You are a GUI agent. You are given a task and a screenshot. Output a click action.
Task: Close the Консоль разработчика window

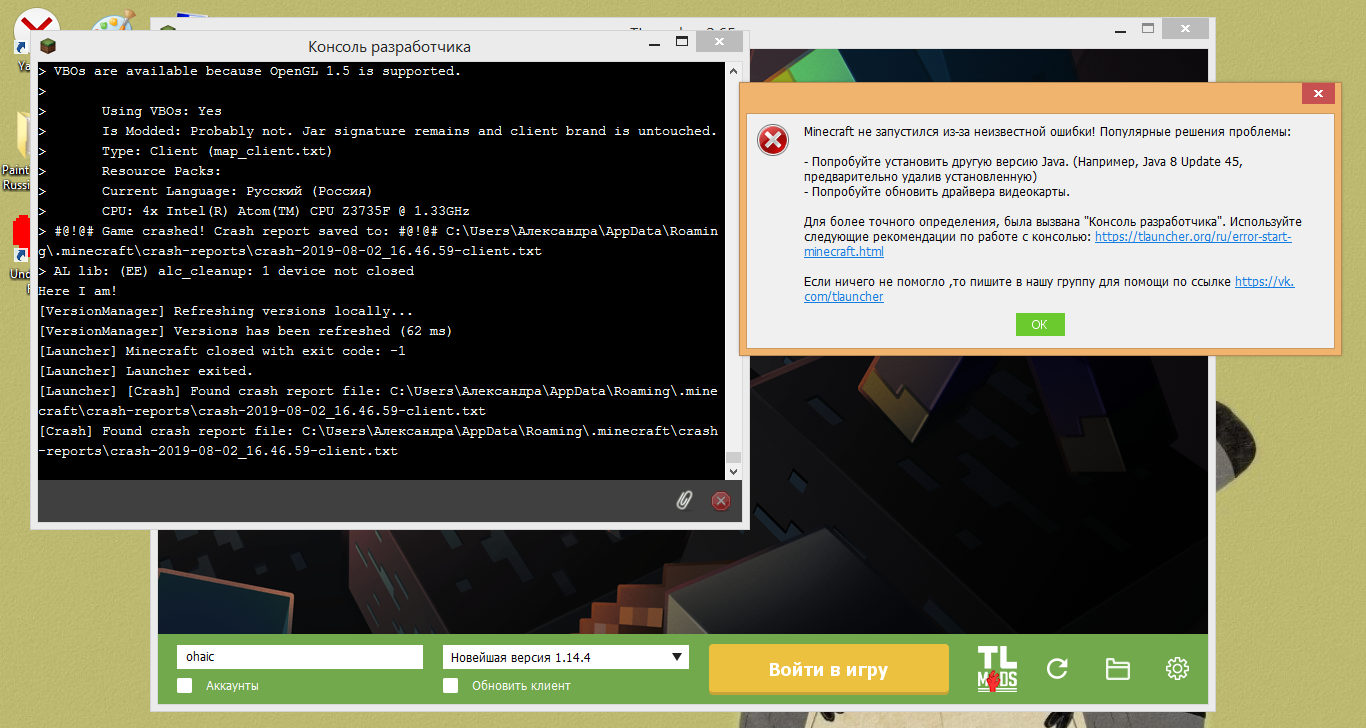[x=720, y=42]
